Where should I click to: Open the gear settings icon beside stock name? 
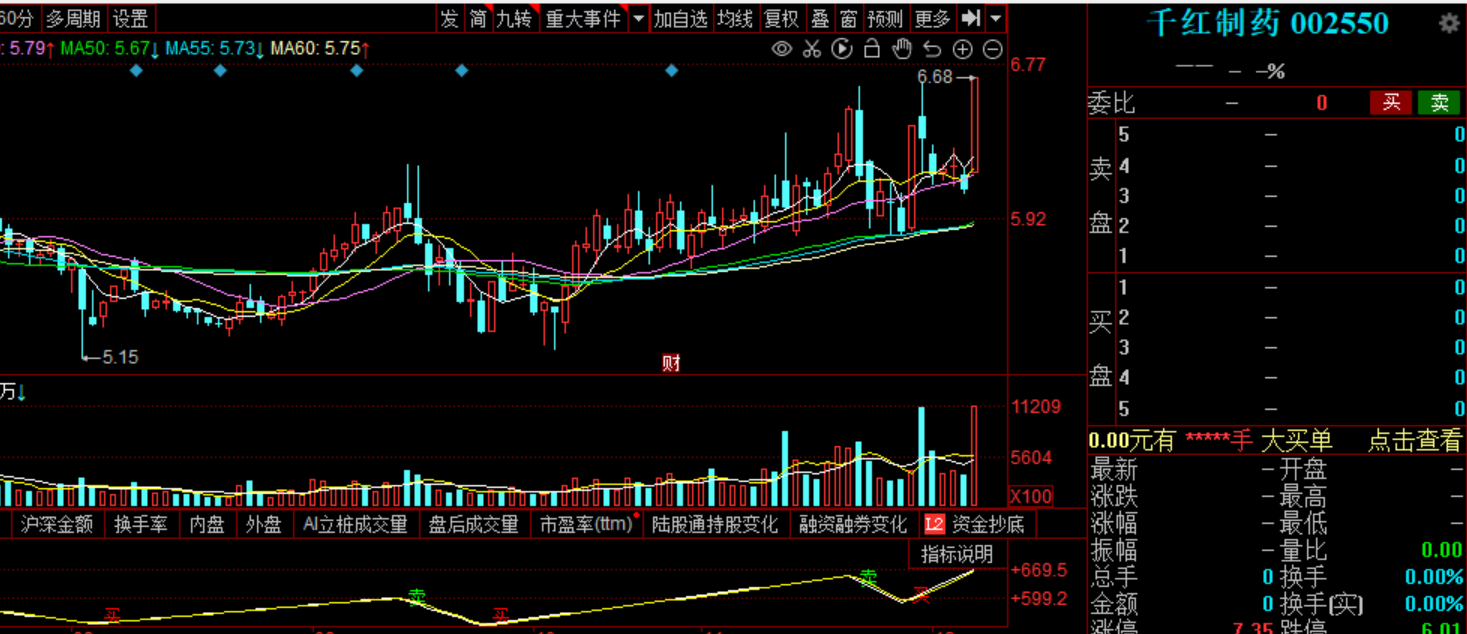1448,24
